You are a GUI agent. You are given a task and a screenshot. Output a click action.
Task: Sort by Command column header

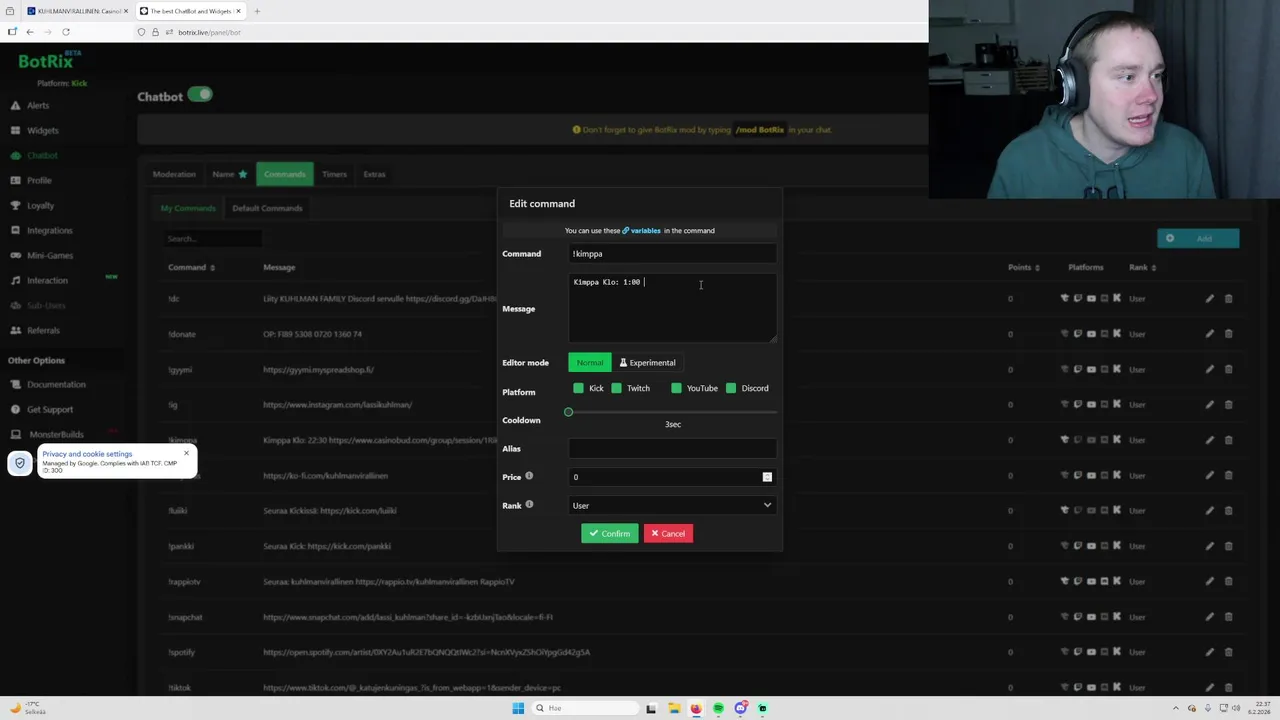(x=191, y=267)
